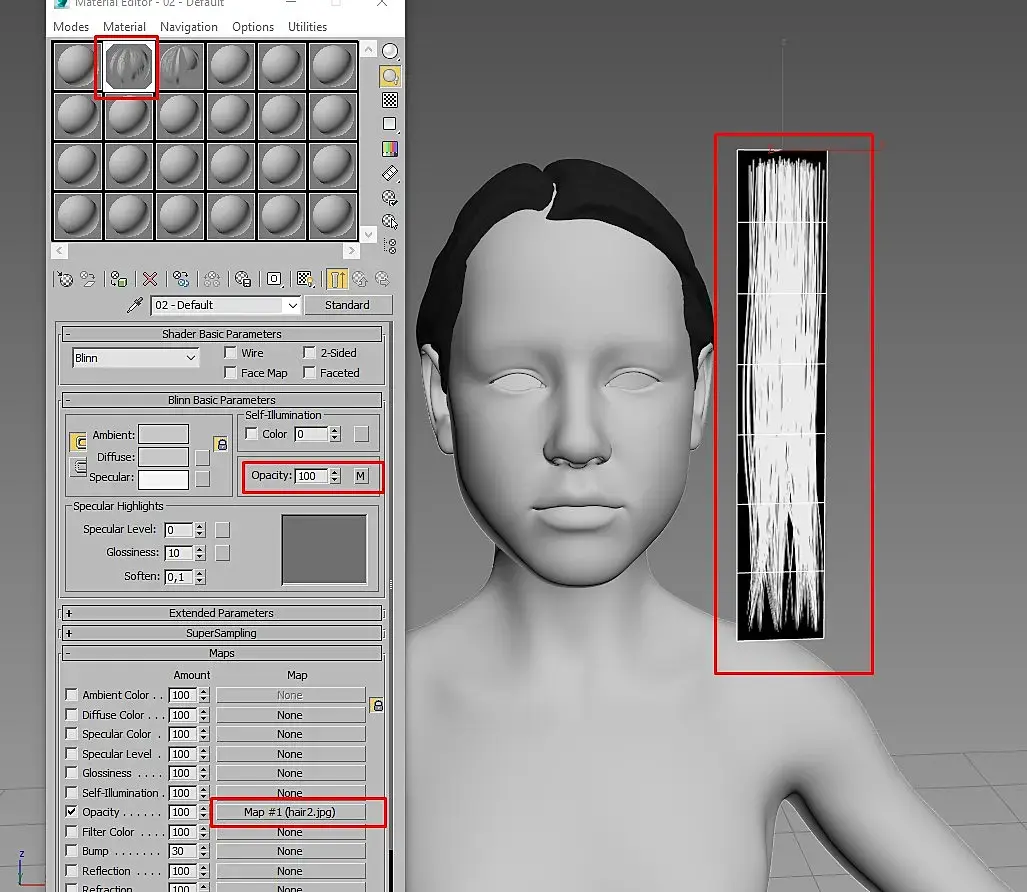The width and height of the screenshot is (1027, 892).
Task: Open material editor Options icon
Action: (390, 197)
